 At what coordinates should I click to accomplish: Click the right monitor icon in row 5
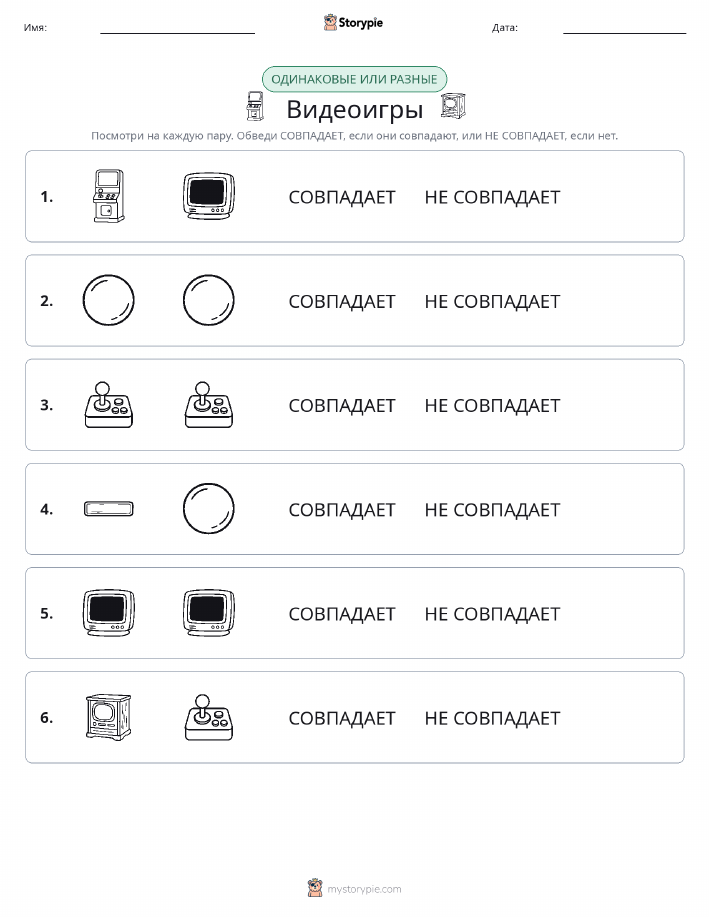point(209,613)
